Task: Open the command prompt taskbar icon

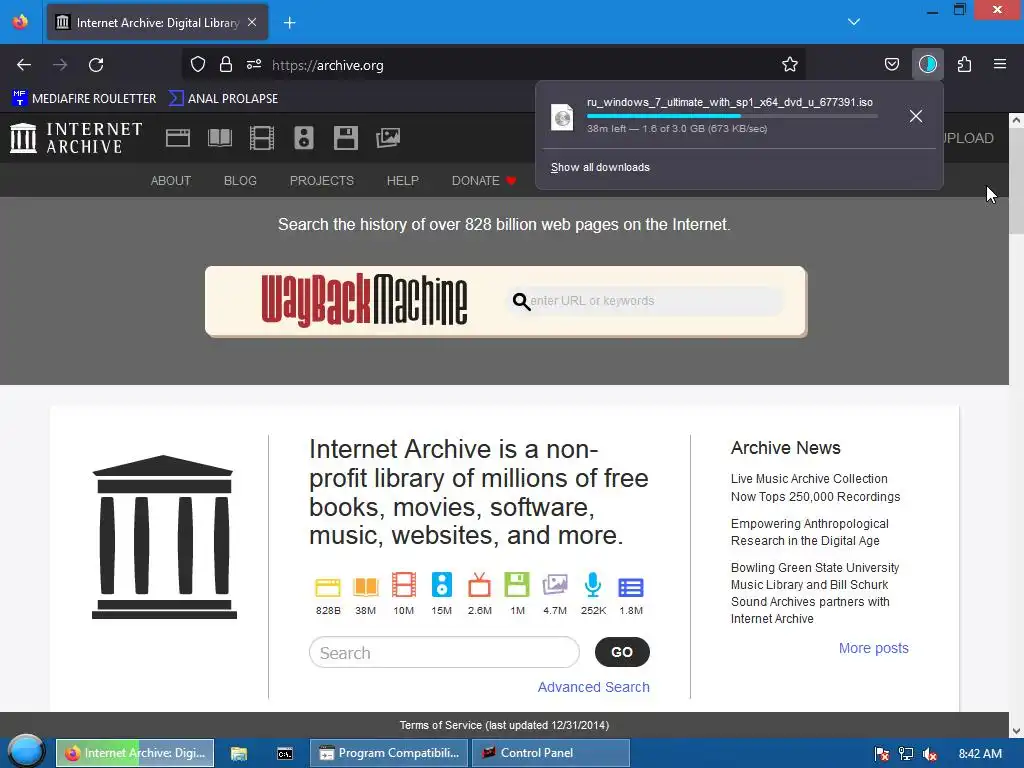Action: coord(285,753)
